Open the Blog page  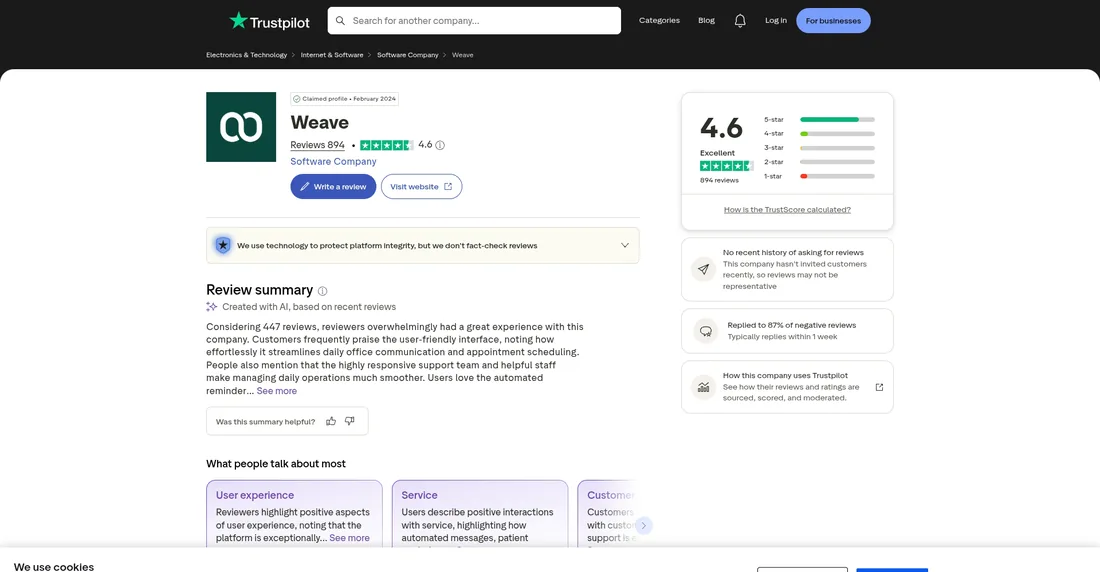pyautogui.click(x=706, y=20)
